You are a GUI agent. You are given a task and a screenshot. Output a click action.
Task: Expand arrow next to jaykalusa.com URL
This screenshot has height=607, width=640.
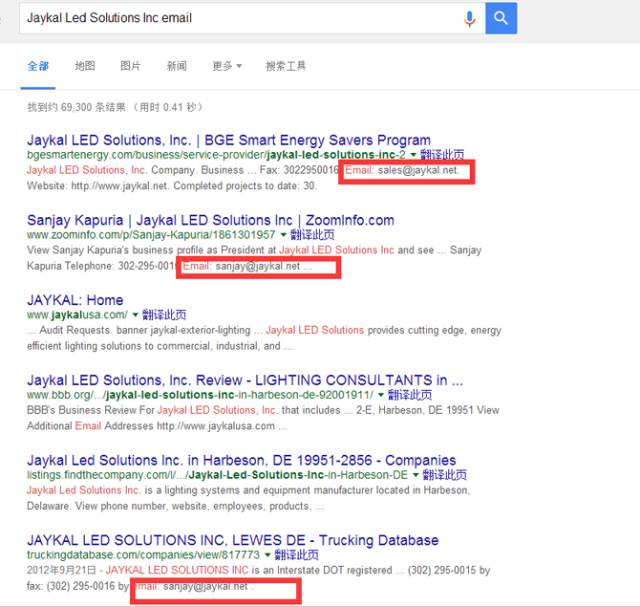coord(135,315)
